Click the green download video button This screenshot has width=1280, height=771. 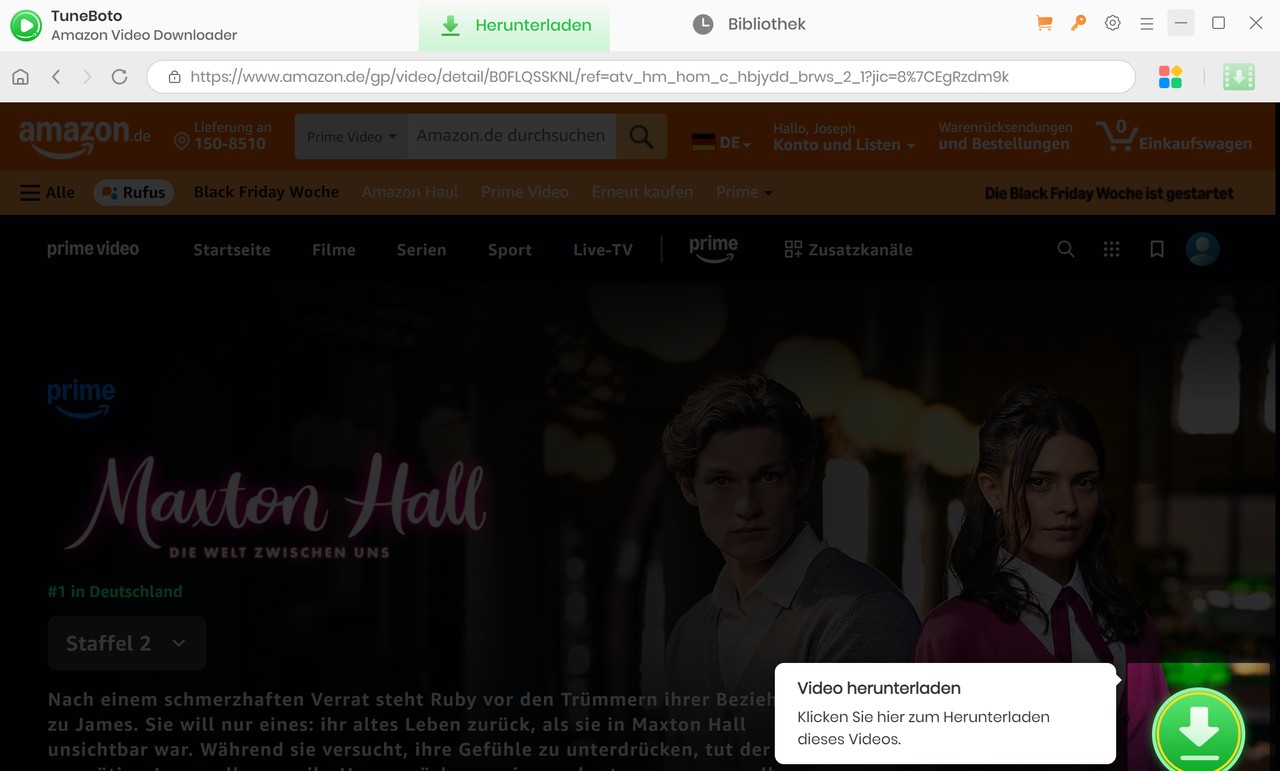(x=1197, y=732)
